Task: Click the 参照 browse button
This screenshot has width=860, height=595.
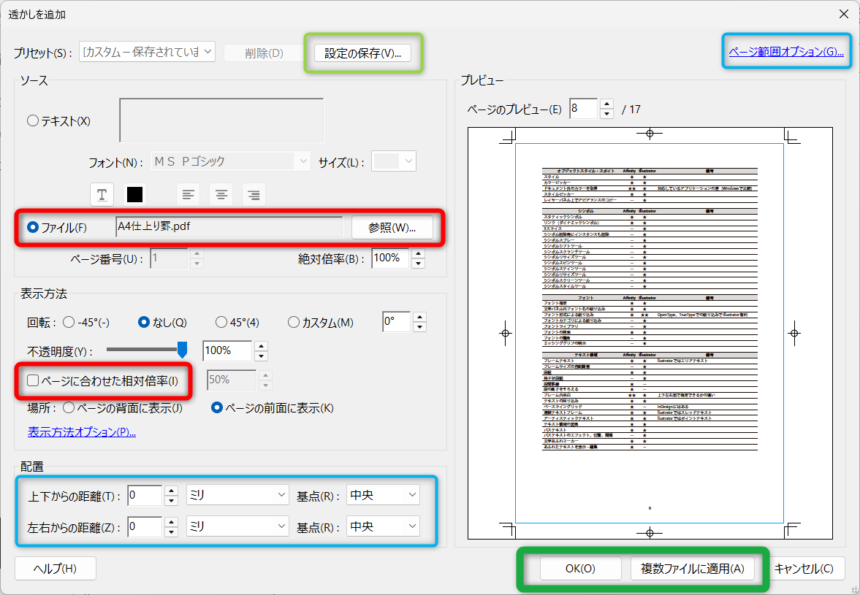Action: [390, 227]
